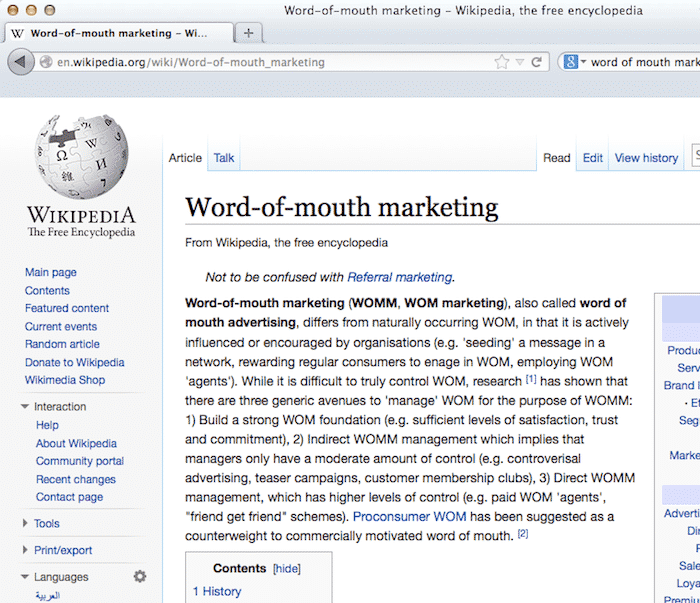
Task: Click Donate to Wikipedia link
Action: pyautogui.click(x=75, y=362)
